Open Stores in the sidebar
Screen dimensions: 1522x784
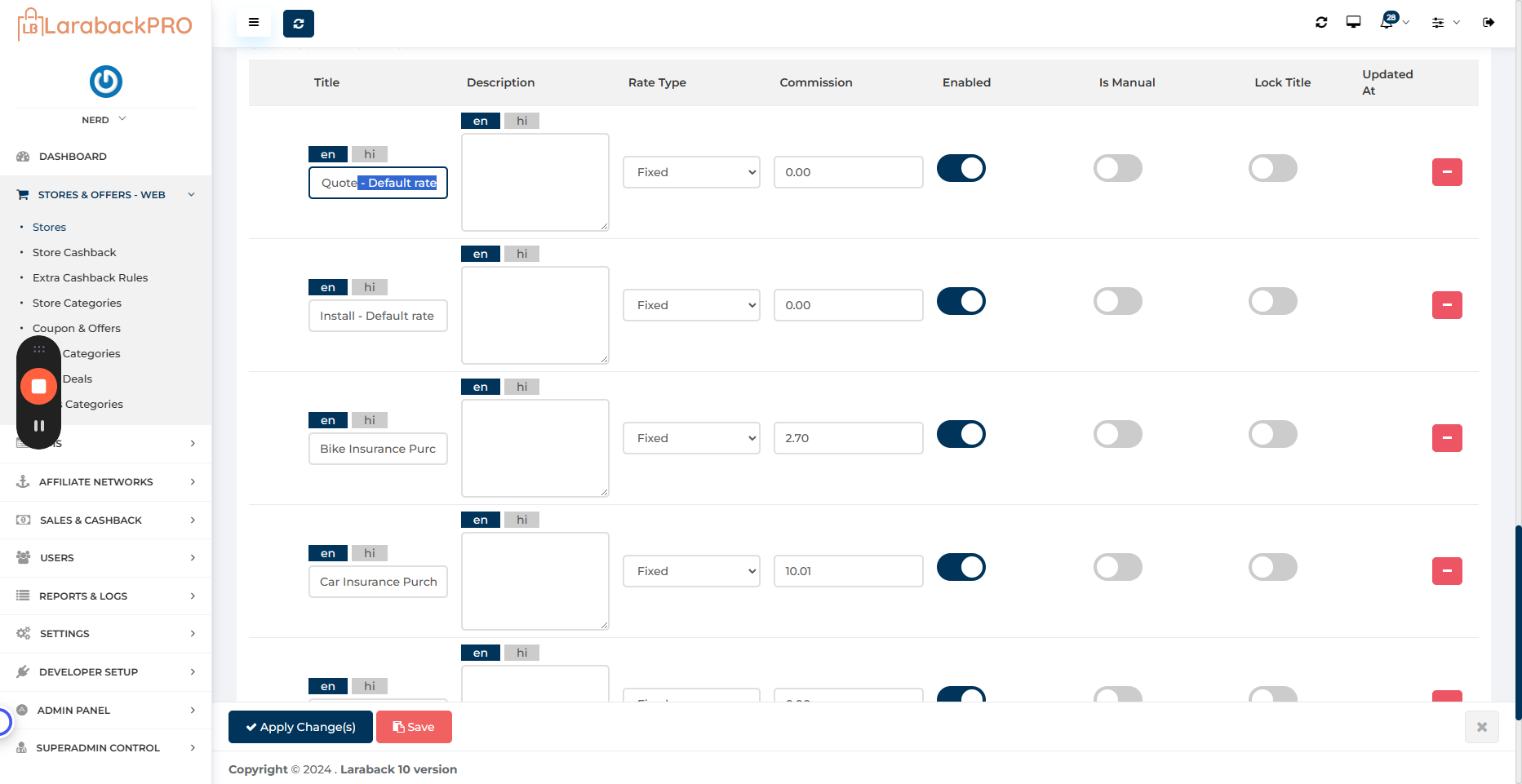coord(49,228)
